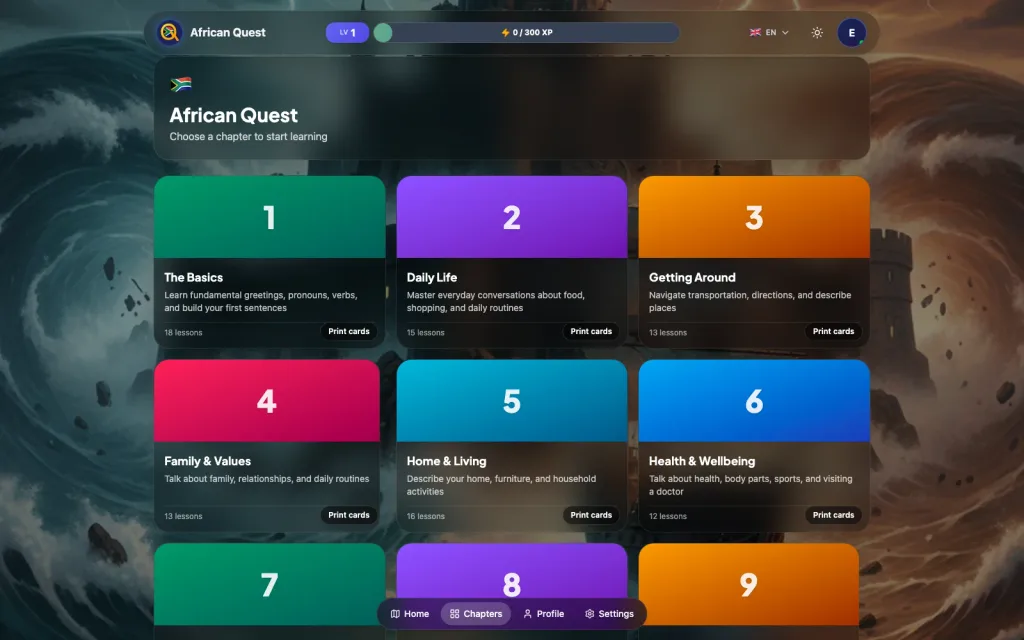Click the "Getting Around" chapter title
Viewport: 1024px width, 640px height.
pos(692,278)
